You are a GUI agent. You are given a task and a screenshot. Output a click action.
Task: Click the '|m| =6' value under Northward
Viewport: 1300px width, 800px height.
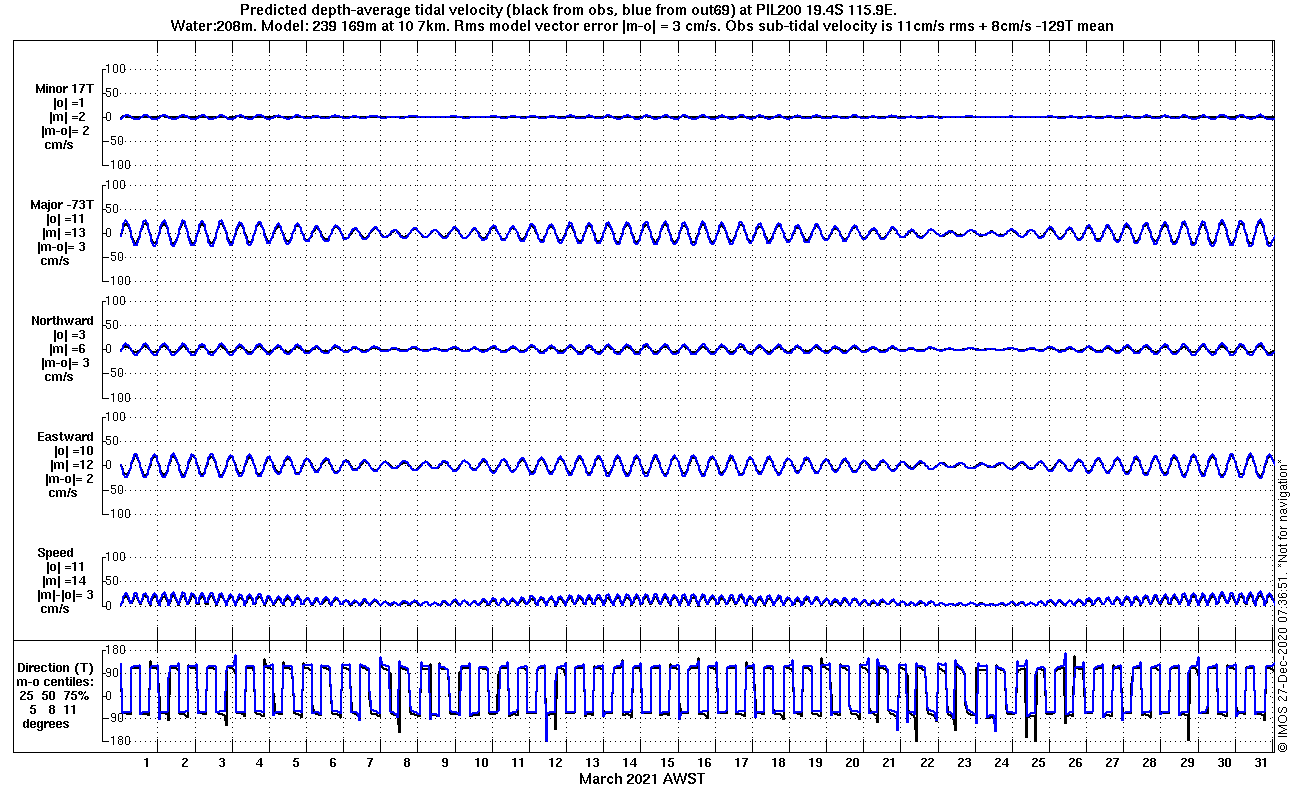pyautogui.click(x=68, y=349)
